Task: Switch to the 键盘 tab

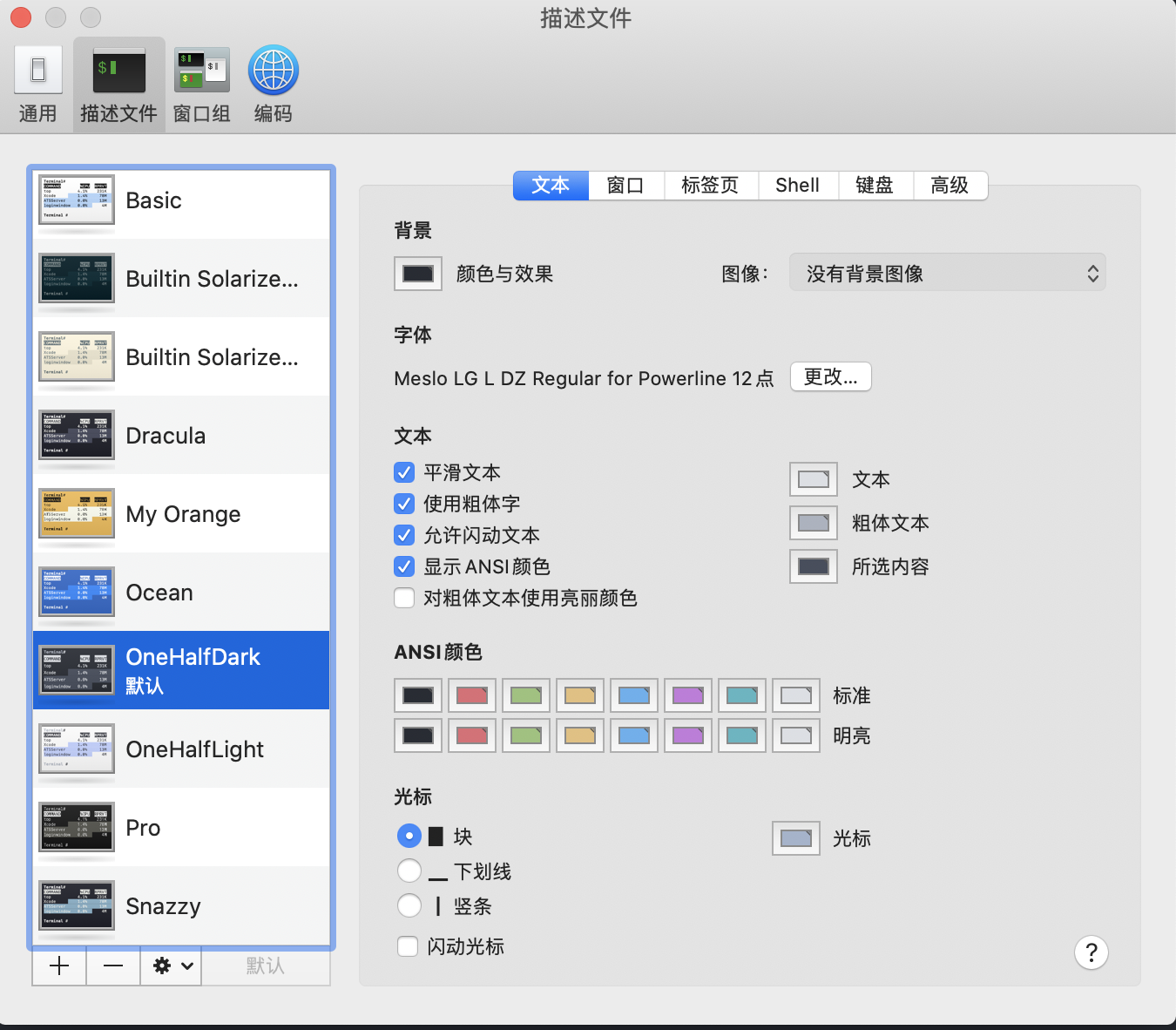Action: point(875,185)
